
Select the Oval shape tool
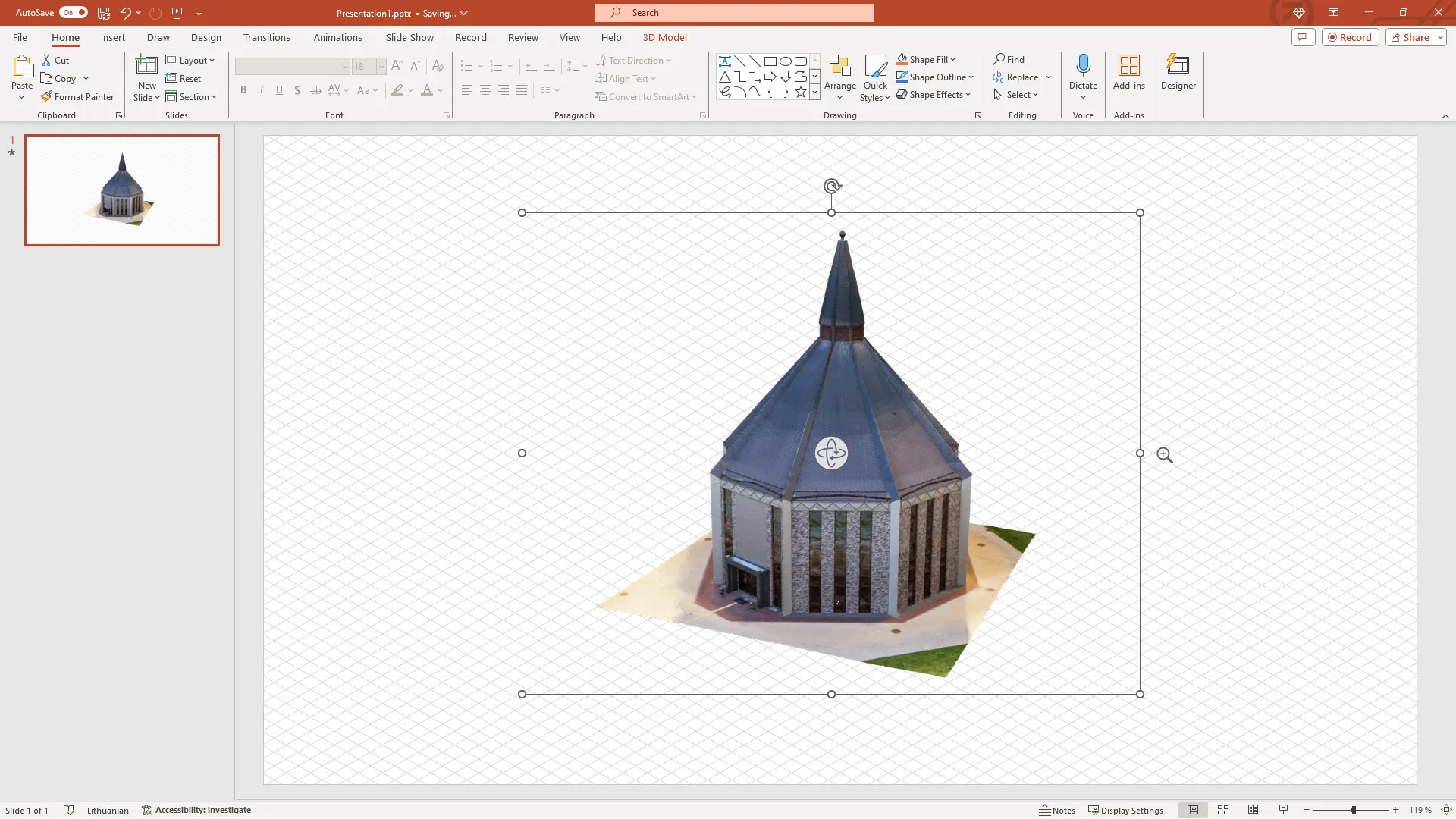786,61
